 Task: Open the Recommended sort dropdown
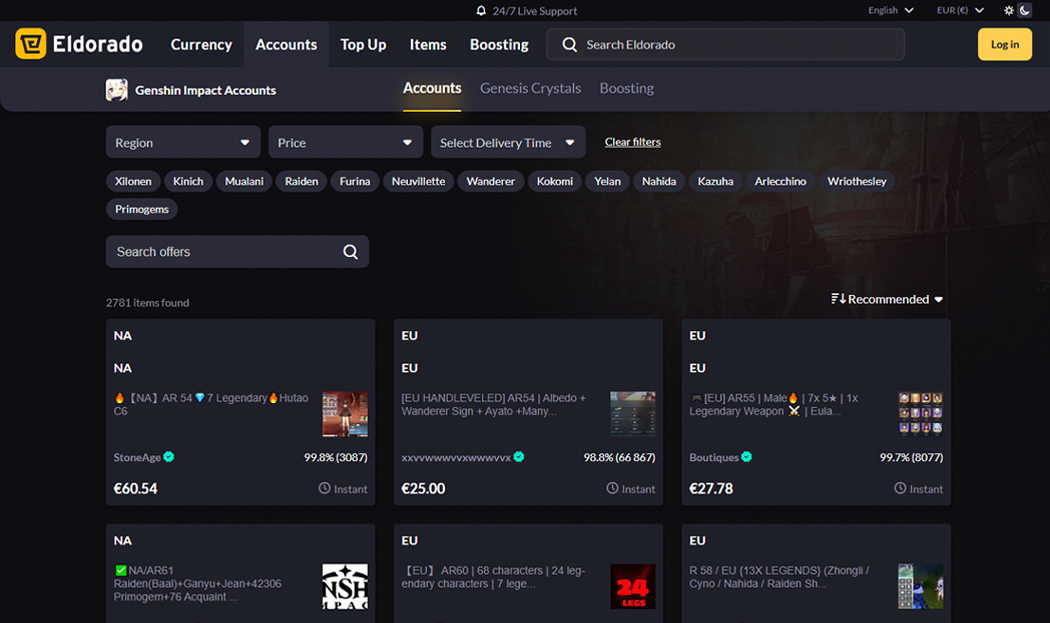(887, 299)
